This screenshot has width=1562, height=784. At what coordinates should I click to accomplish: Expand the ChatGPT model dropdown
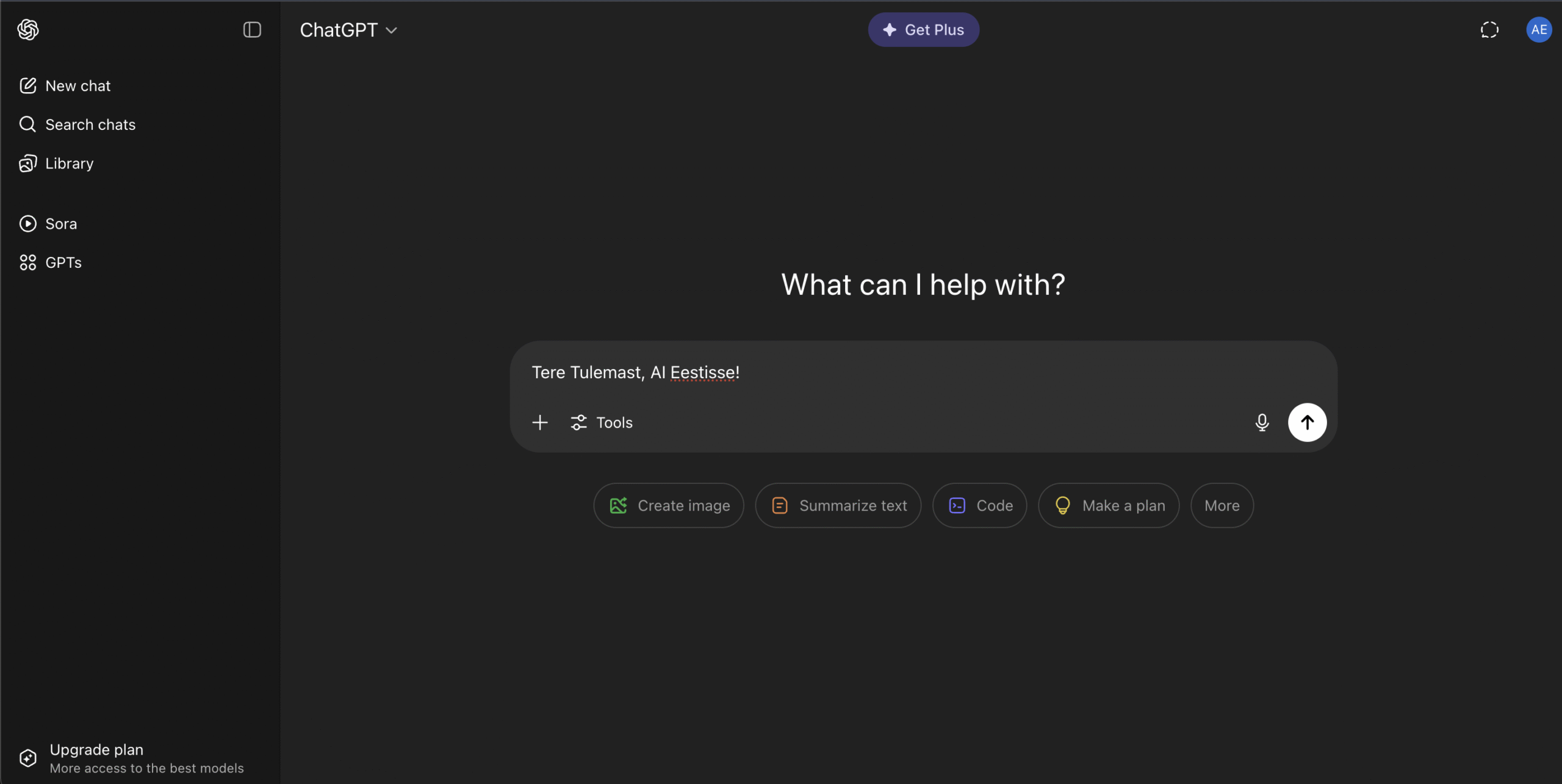pyautogui.click(x=348, y=30)
